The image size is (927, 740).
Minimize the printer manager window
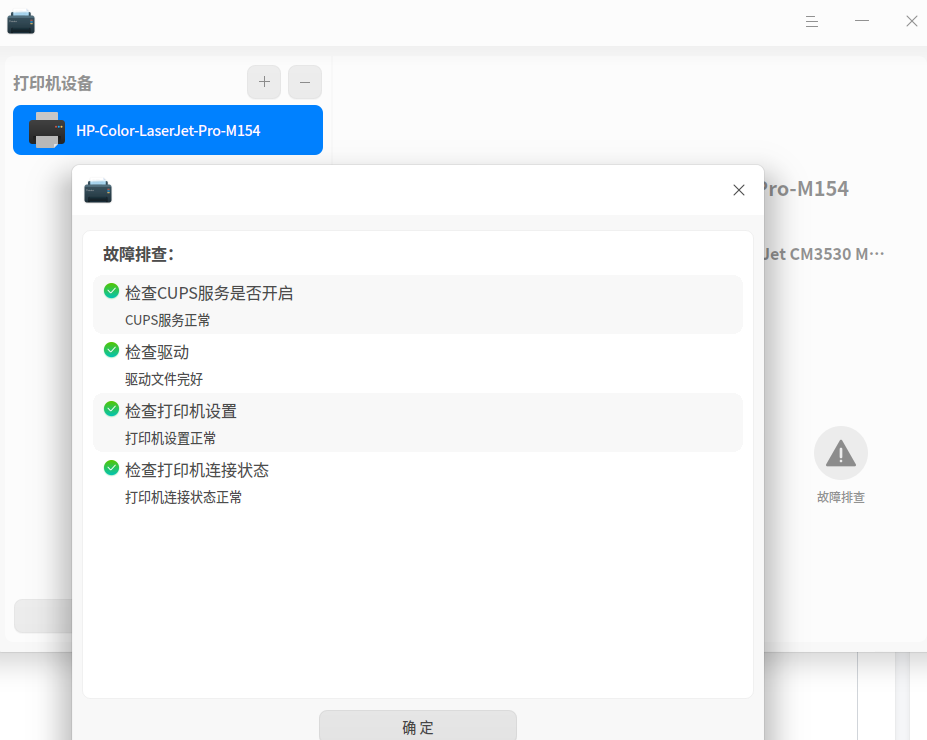tap(862, 21)
